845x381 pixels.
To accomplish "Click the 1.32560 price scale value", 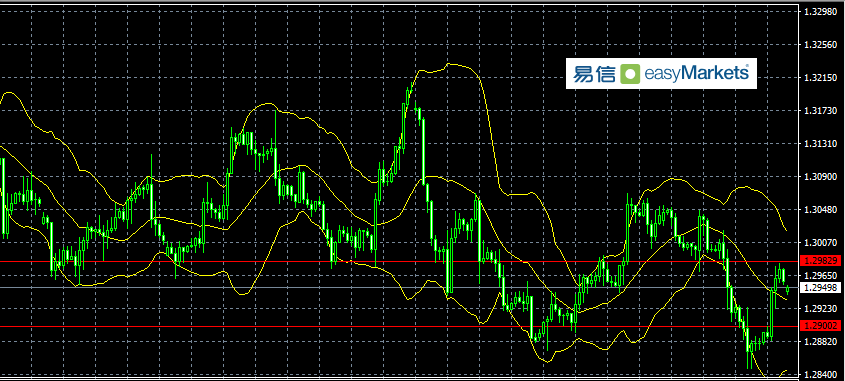I will [820, 44].
